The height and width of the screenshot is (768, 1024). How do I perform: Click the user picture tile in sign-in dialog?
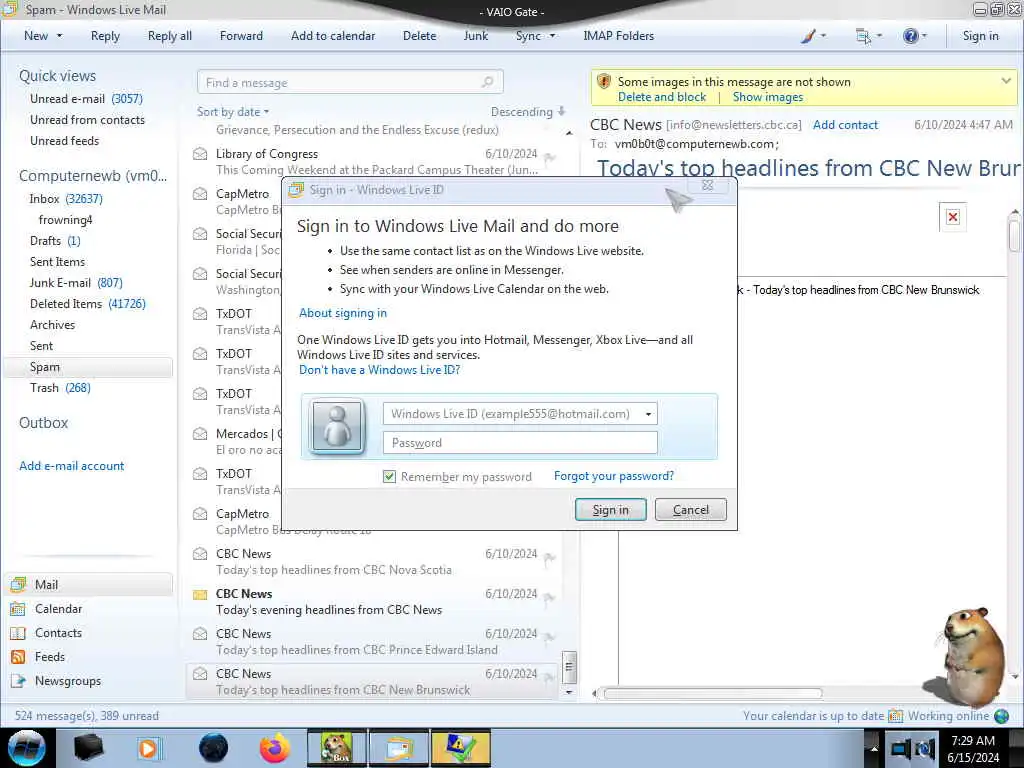point(337,426)
